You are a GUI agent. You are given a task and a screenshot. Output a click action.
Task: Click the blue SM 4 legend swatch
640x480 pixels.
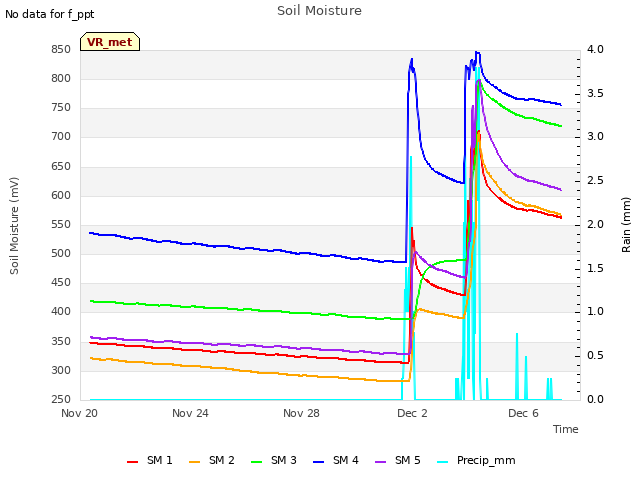pos(318,462)
